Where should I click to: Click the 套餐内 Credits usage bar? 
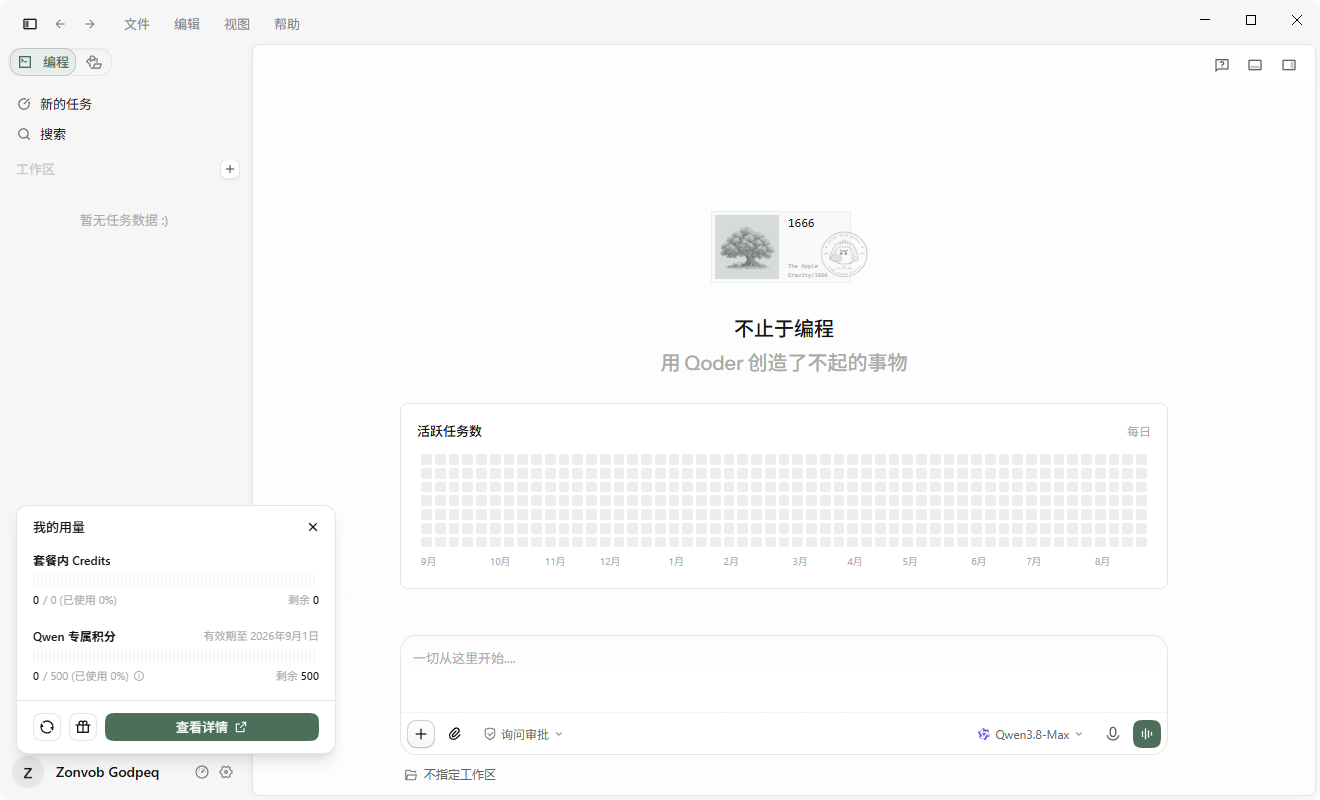click(x=174, y=580)
